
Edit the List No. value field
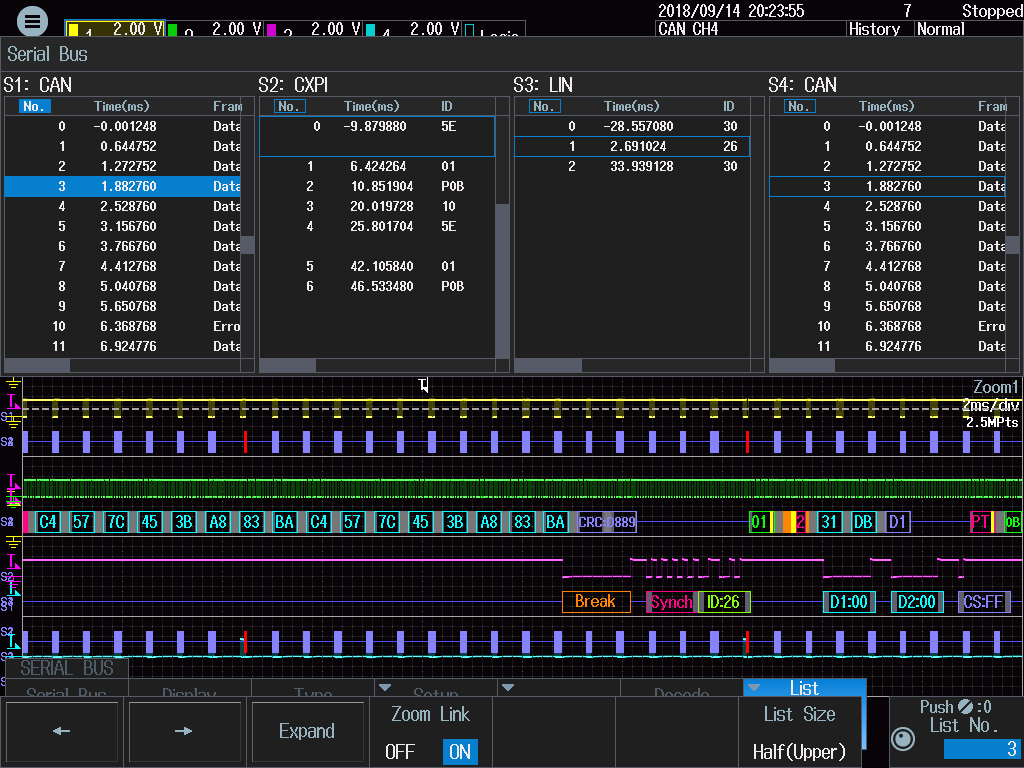coord(980,749)
